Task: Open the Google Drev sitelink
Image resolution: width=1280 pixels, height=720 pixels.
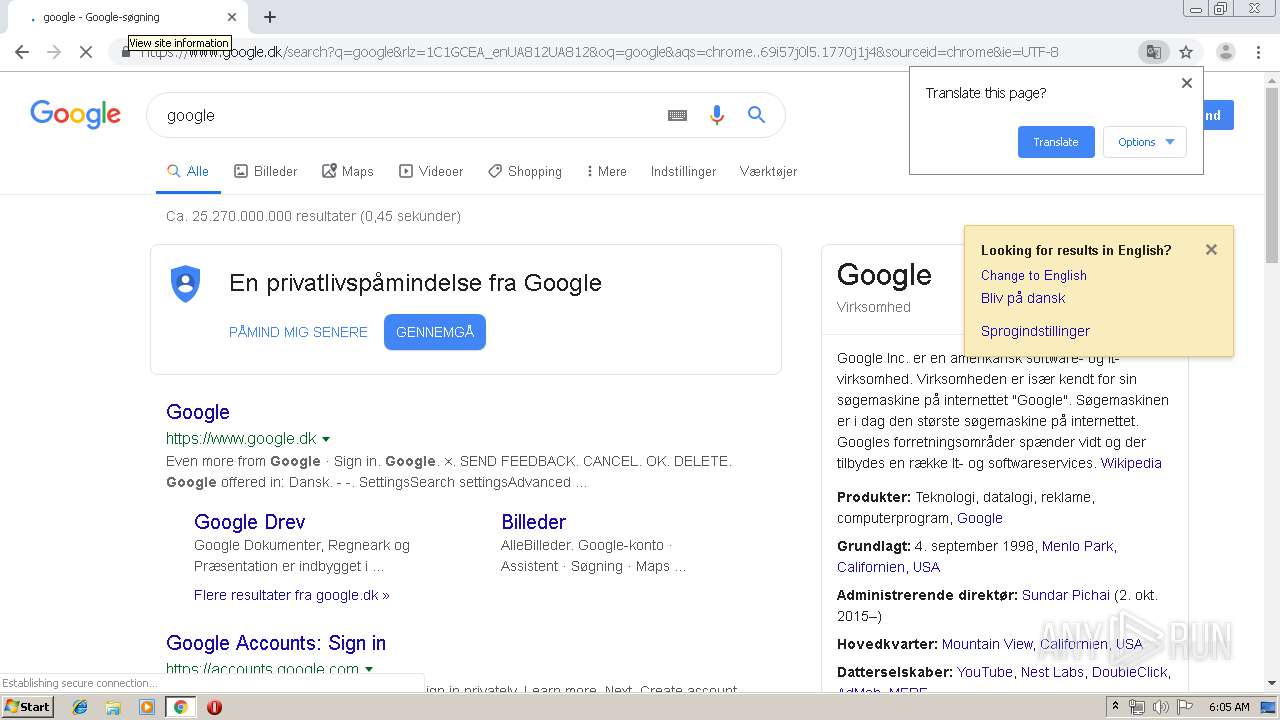Action: point(250,522)
